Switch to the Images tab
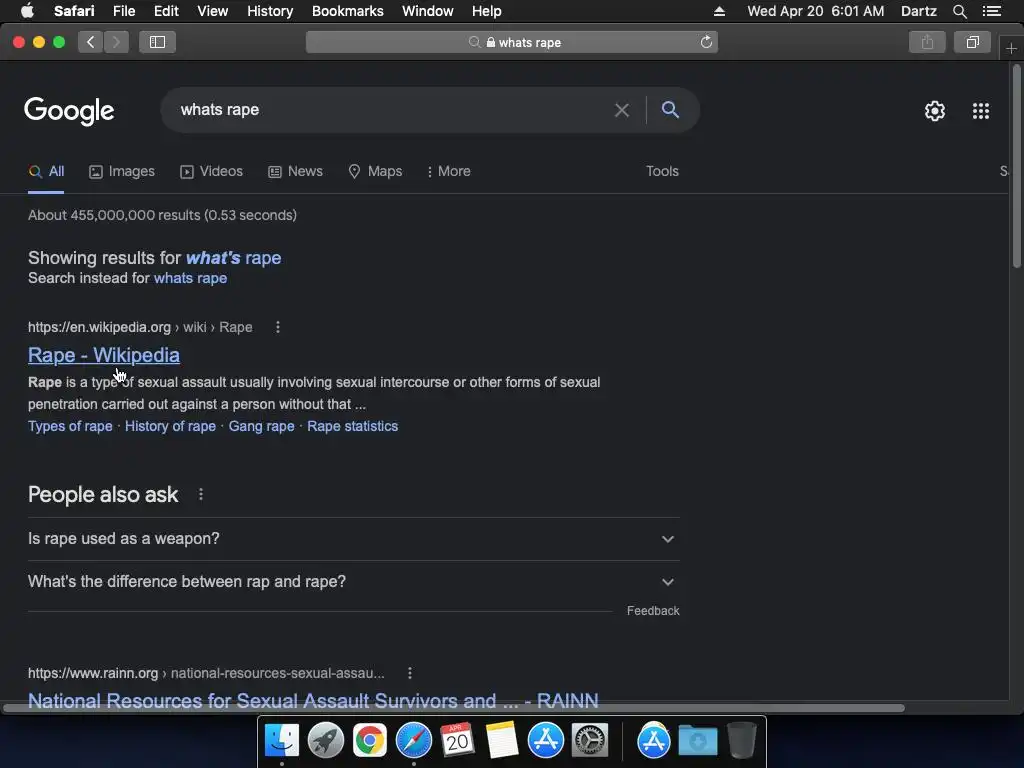 click(122, 172)
